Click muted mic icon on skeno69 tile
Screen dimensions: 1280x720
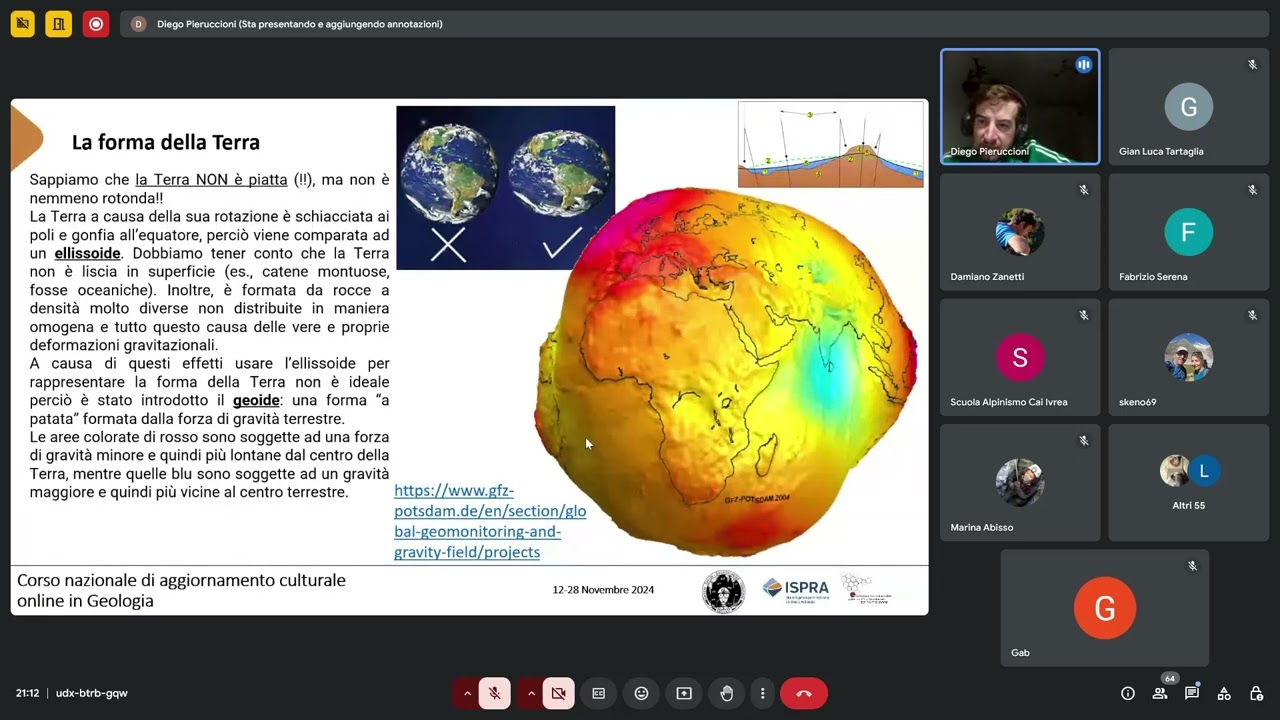1252,315
